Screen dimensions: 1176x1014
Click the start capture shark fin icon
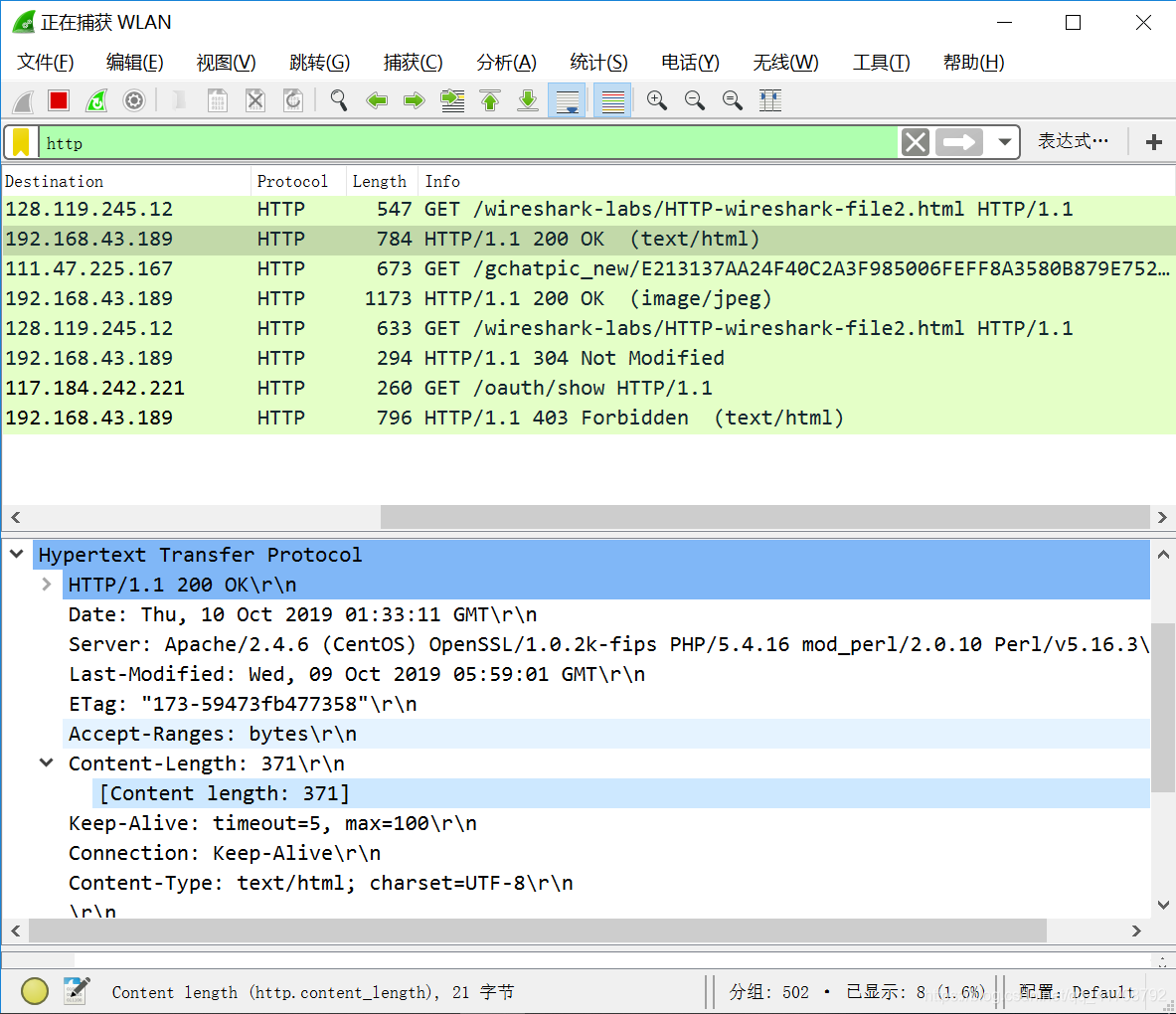[x=23, y=100]
